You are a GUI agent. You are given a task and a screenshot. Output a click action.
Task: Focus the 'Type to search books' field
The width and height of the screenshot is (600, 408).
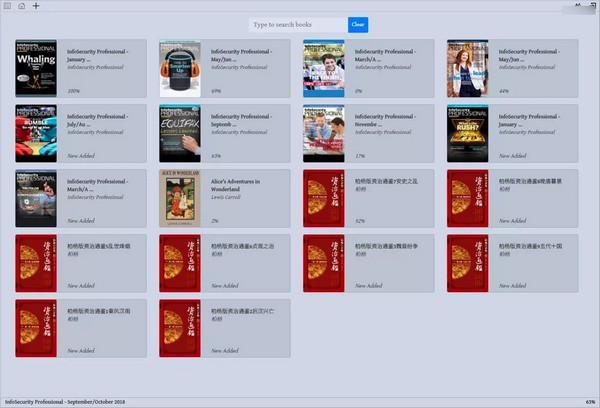tap(298, 24)
